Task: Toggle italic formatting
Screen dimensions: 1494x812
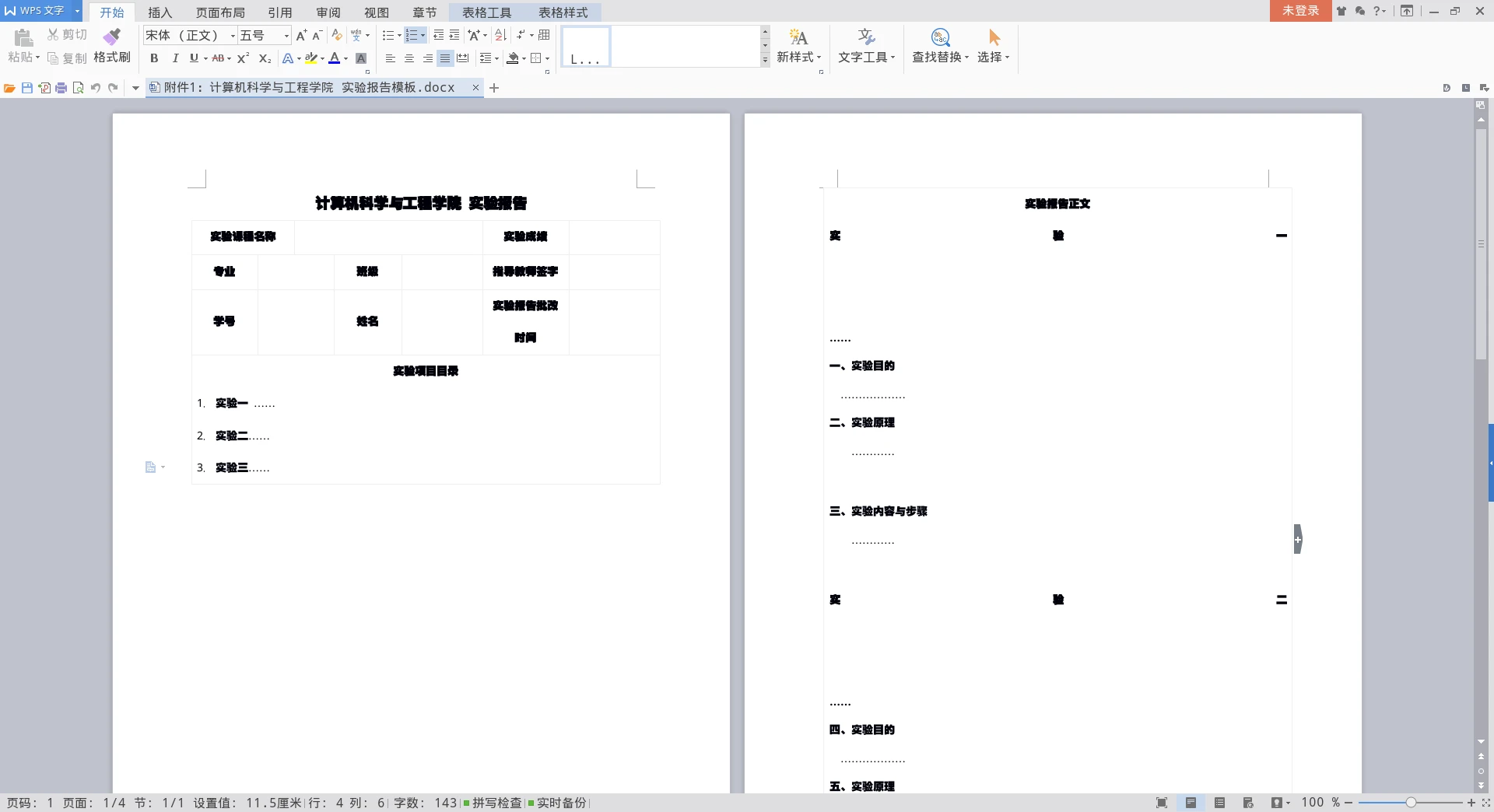Action: pos(175,58)
